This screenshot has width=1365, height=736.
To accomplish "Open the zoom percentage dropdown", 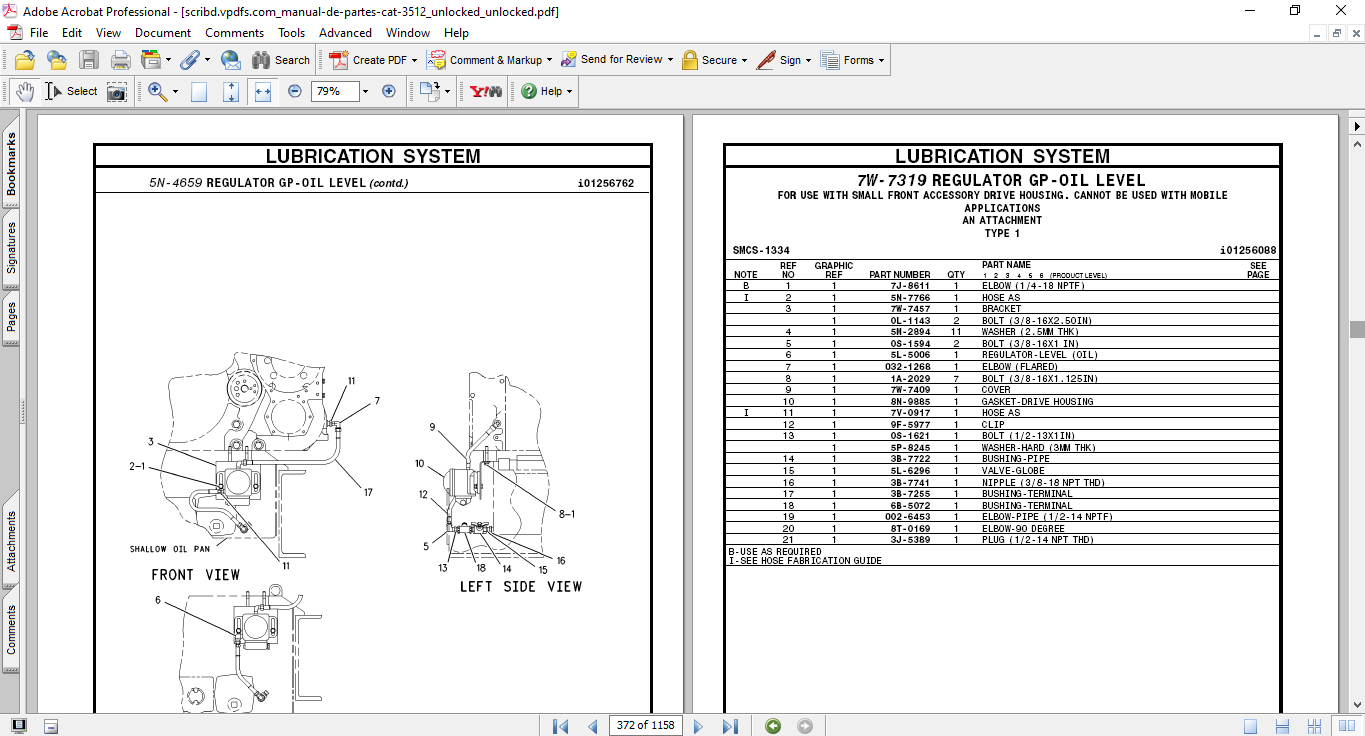I will click(x=365, y=91).
